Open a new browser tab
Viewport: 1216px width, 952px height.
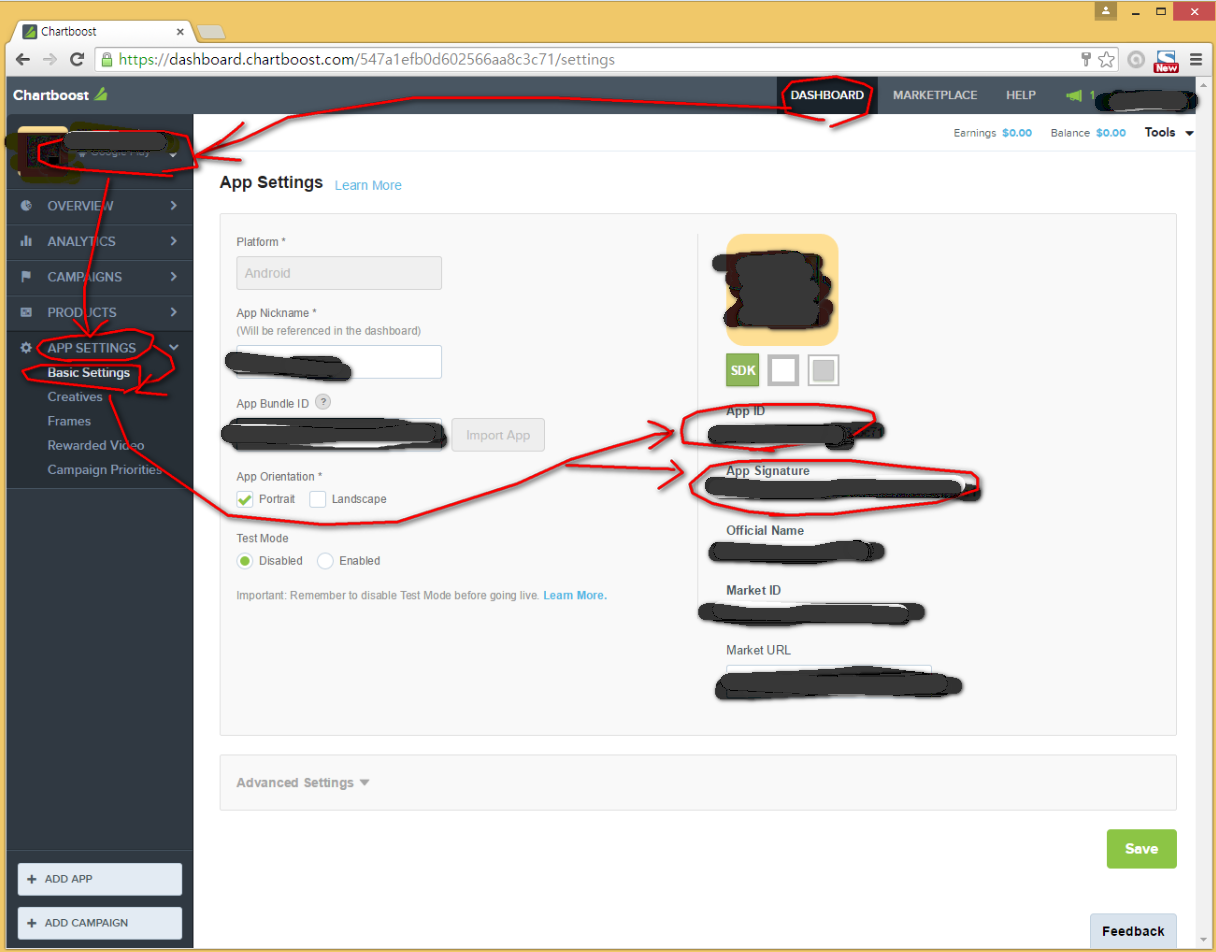tap(211, 32)
